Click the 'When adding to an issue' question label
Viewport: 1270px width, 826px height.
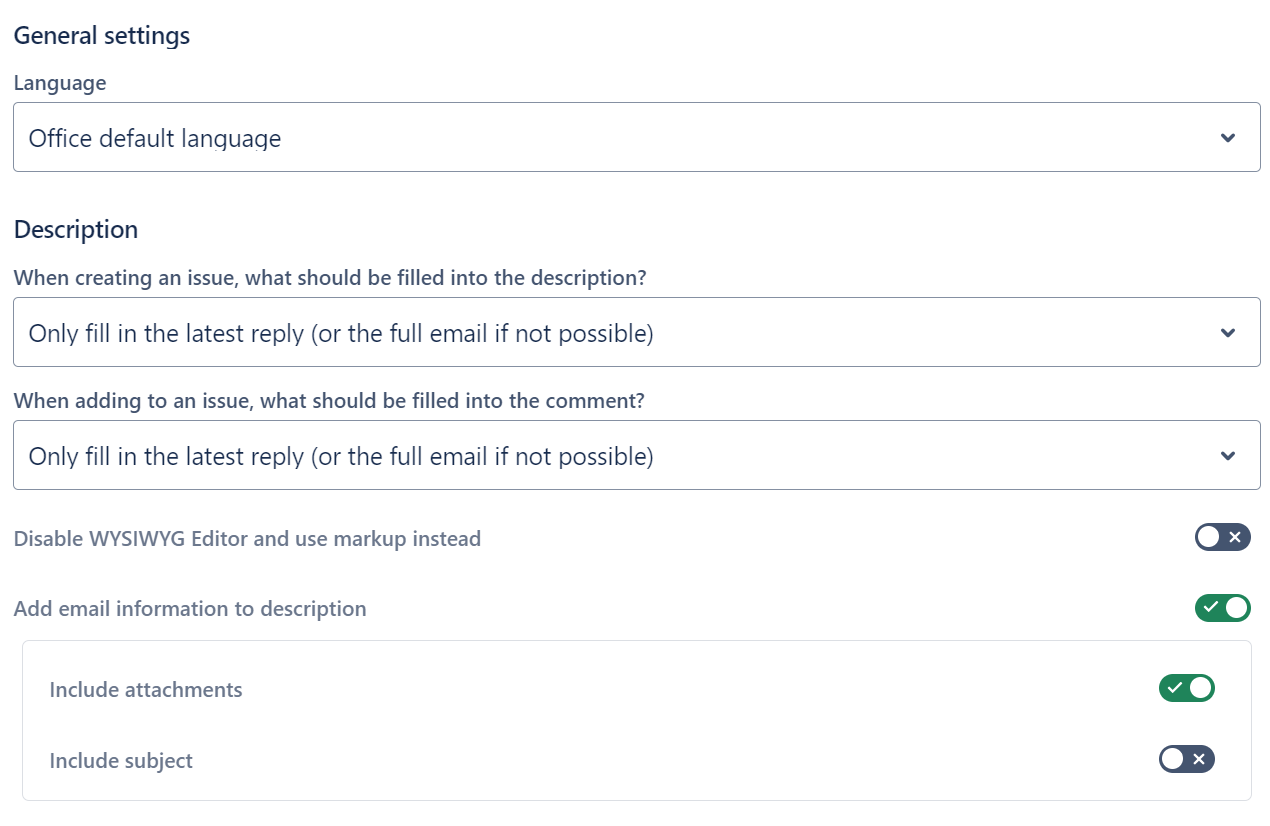click(329, 401)
